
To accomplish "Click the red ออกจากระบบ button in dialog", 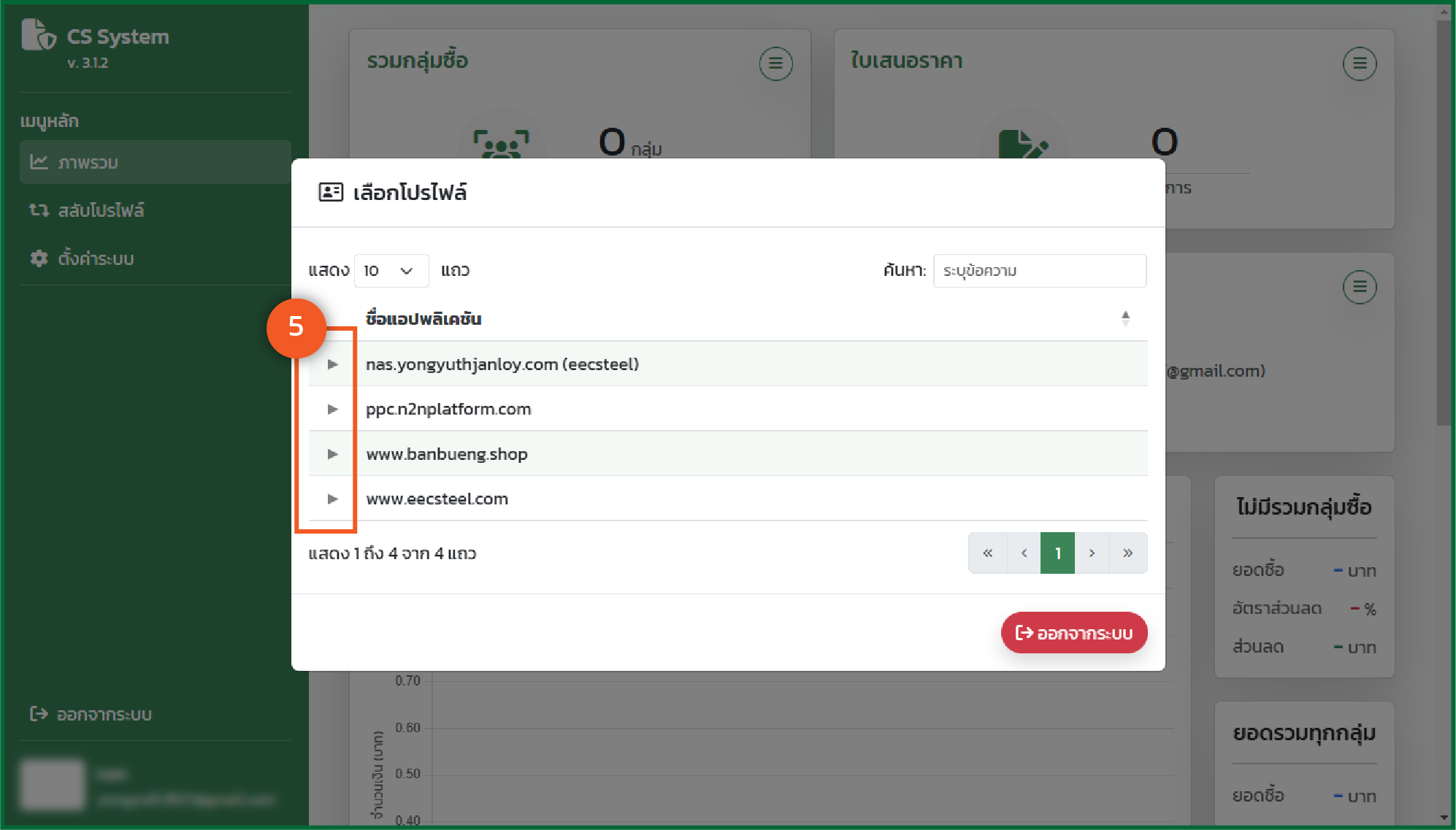I will (1073, 633).
